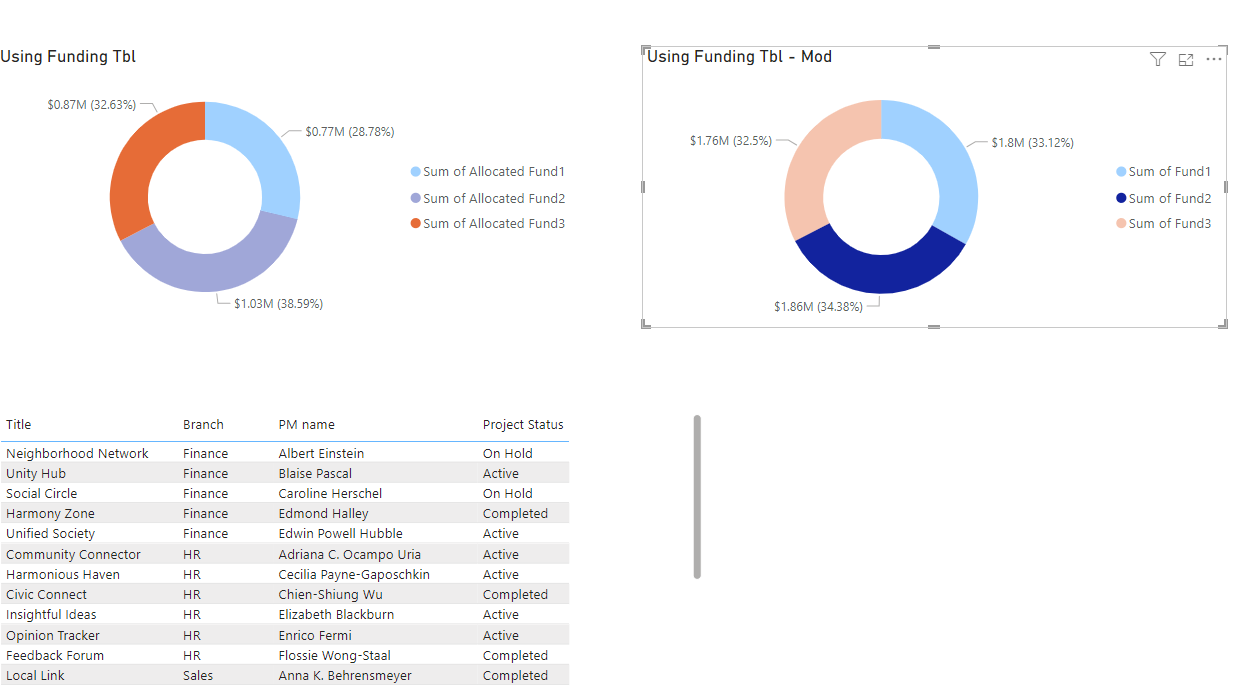
Task: Click the 'Edwin Powell Hubble' cell
Action: [341, 534]
